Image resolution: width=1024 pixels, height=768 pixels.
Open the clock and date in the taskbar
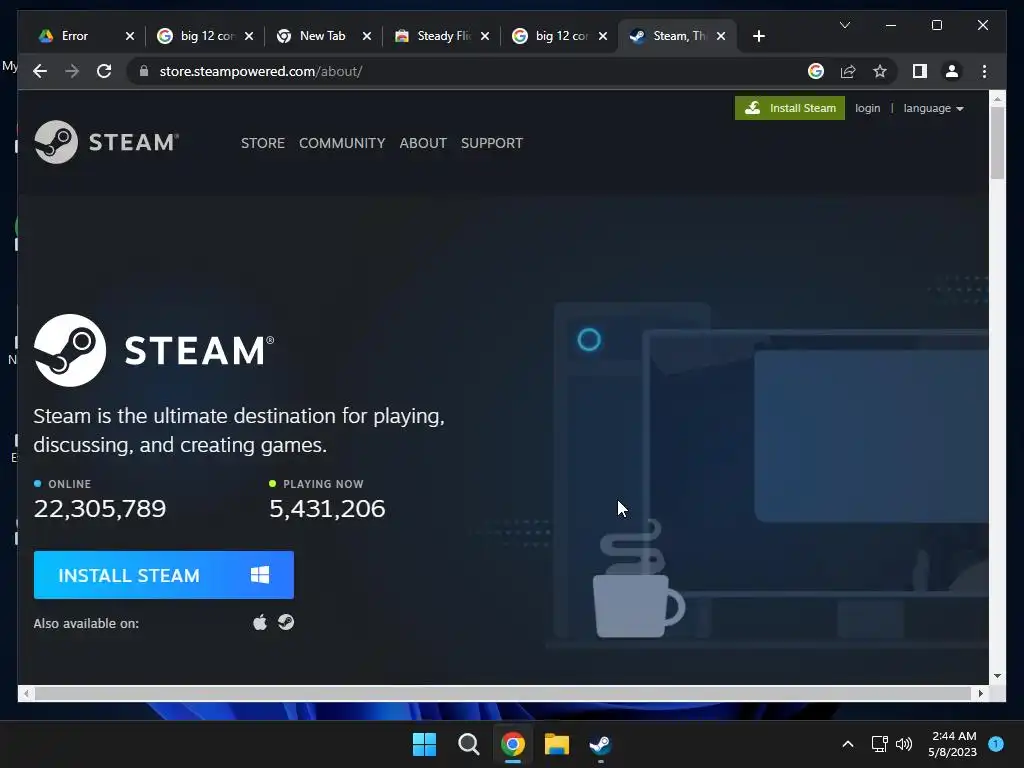click(x=953, y=744)
